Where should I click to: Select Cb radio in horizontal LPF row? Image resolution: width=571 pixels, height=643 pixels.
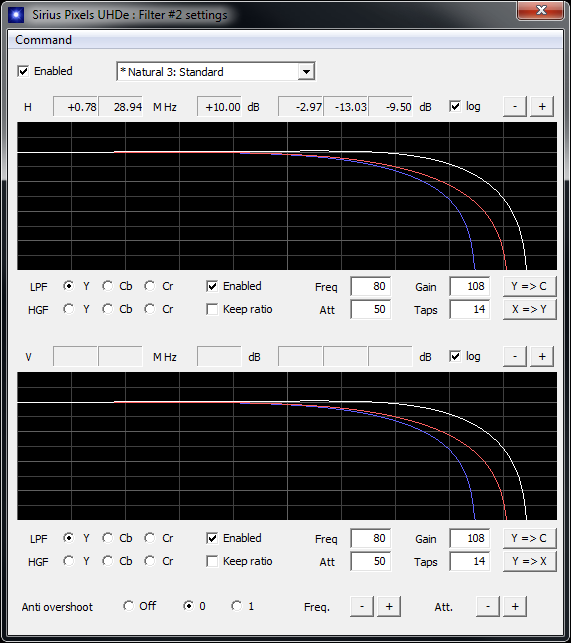(107, 286)
